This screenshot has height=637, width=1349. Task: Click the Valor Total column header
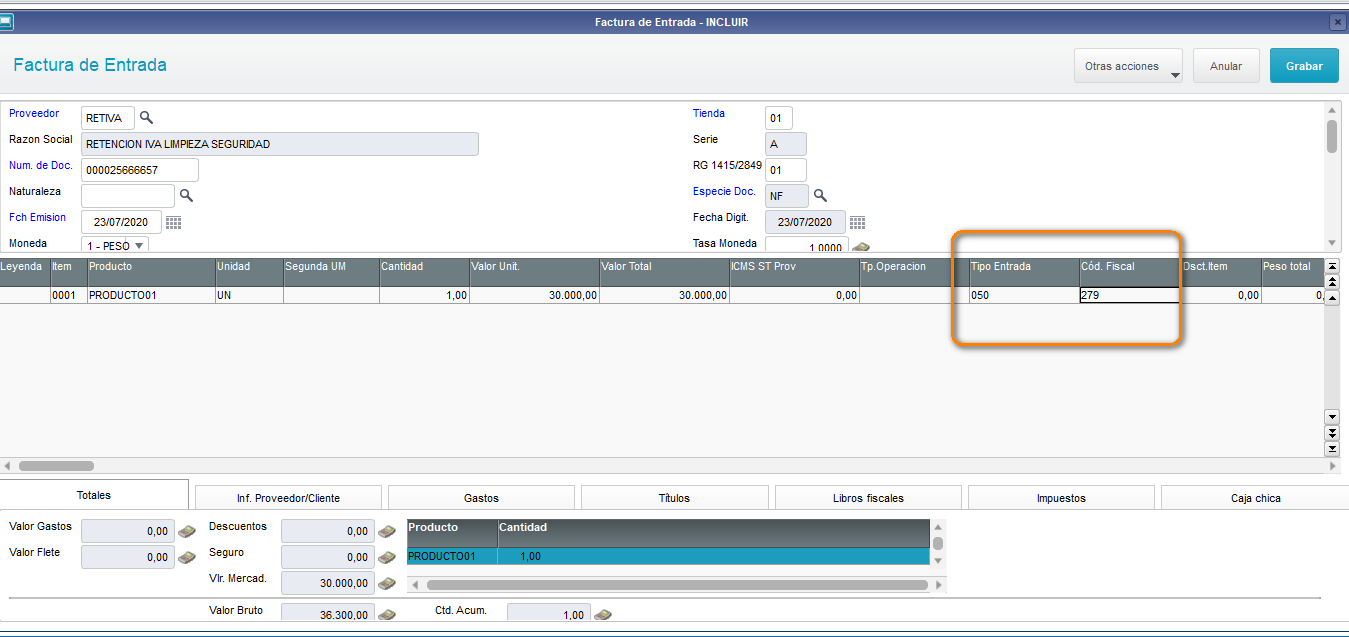click(x=664, y=272)
